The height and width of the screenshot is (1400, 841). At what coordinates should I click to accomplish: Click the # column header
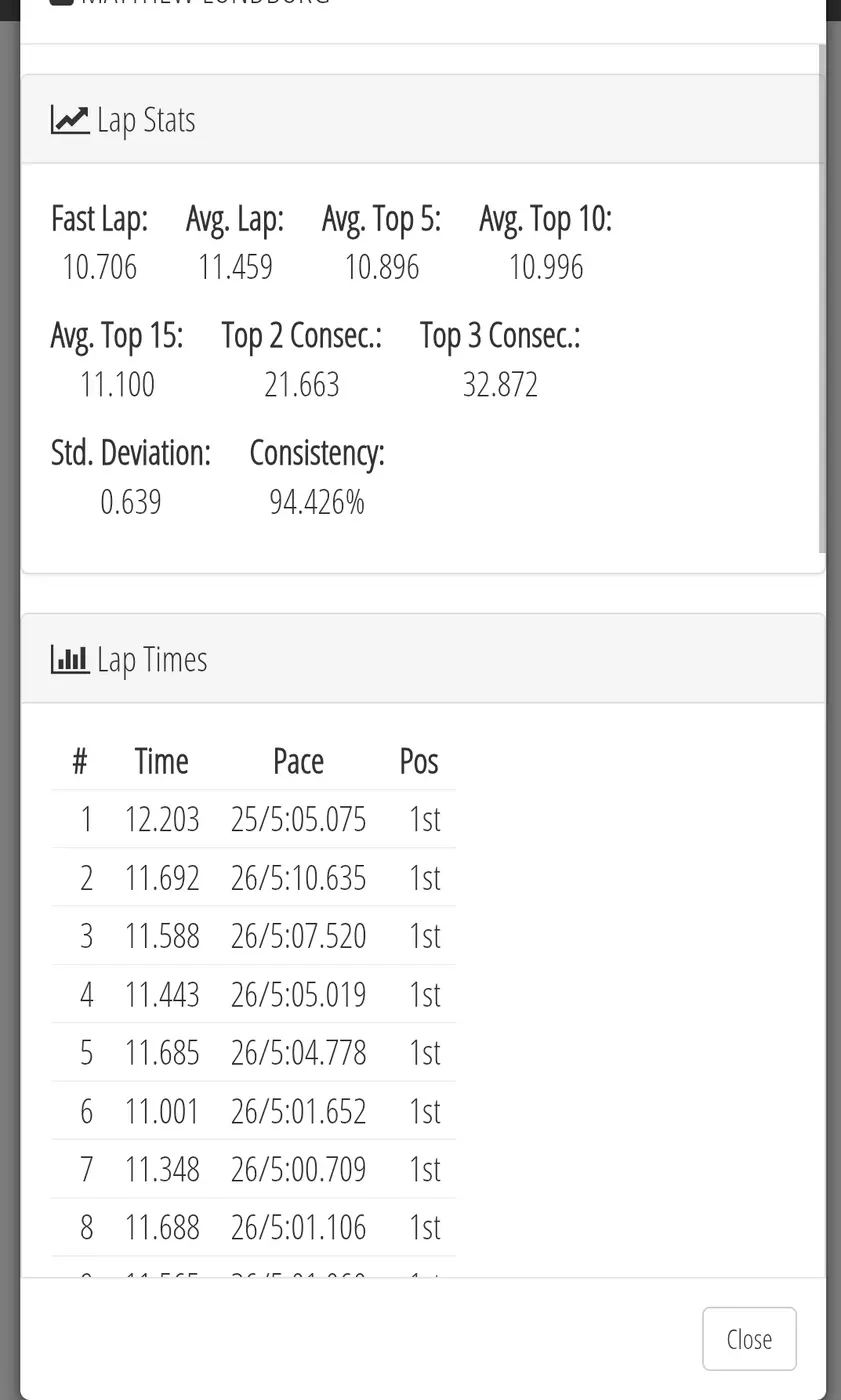[x=80, y=761]
